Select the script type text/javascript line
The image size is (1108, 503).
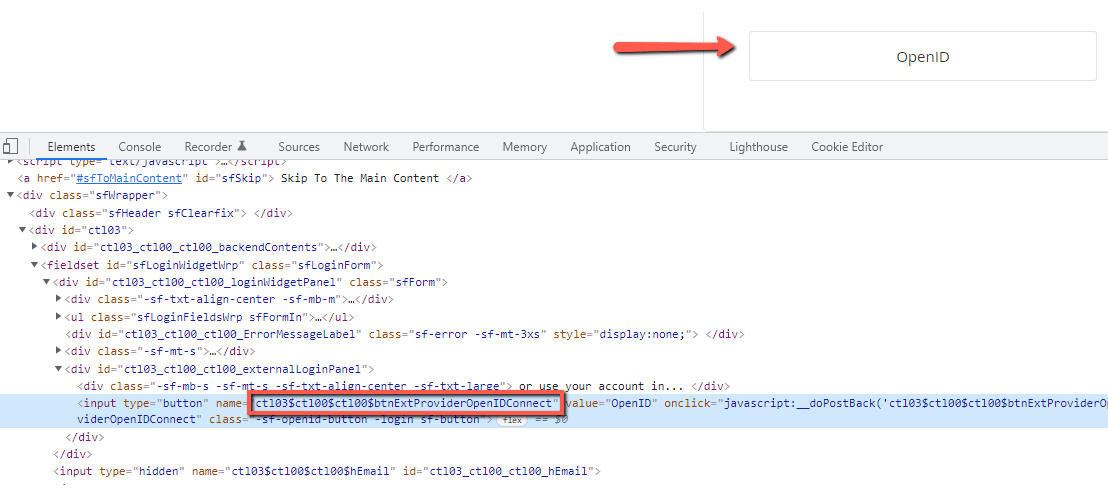pos(147,162)
